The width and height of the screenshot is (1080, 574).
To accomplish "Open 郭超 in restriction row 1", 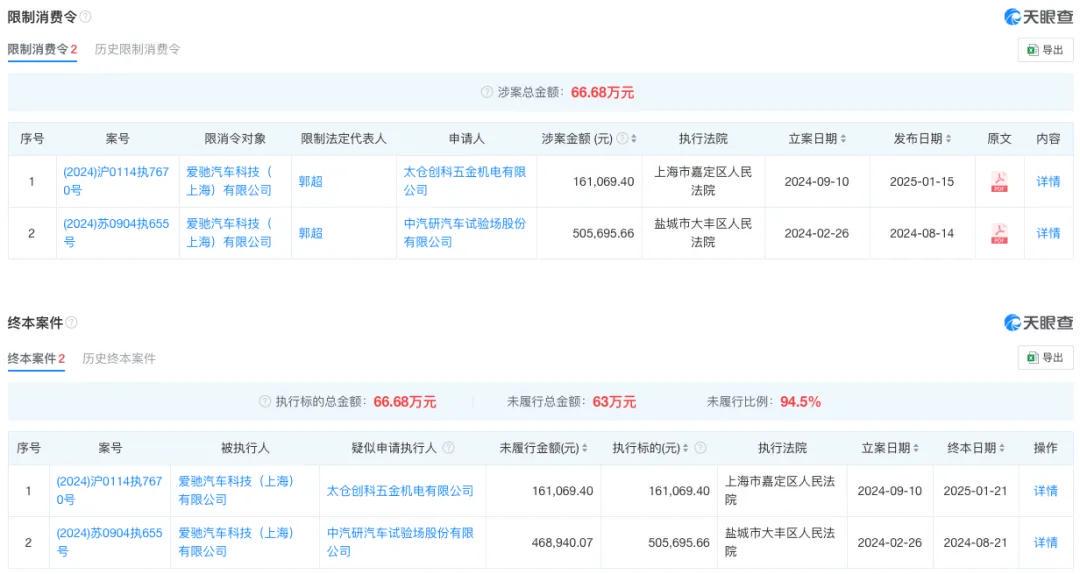I will click(x=311, y=182).
